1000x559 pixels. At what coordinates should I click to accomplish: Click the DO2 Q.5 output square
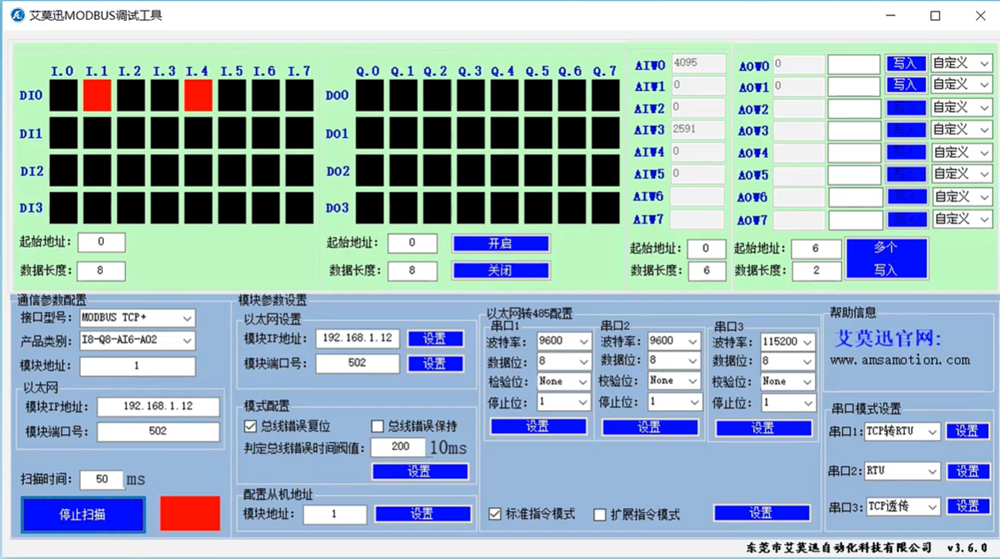(538, 170)
